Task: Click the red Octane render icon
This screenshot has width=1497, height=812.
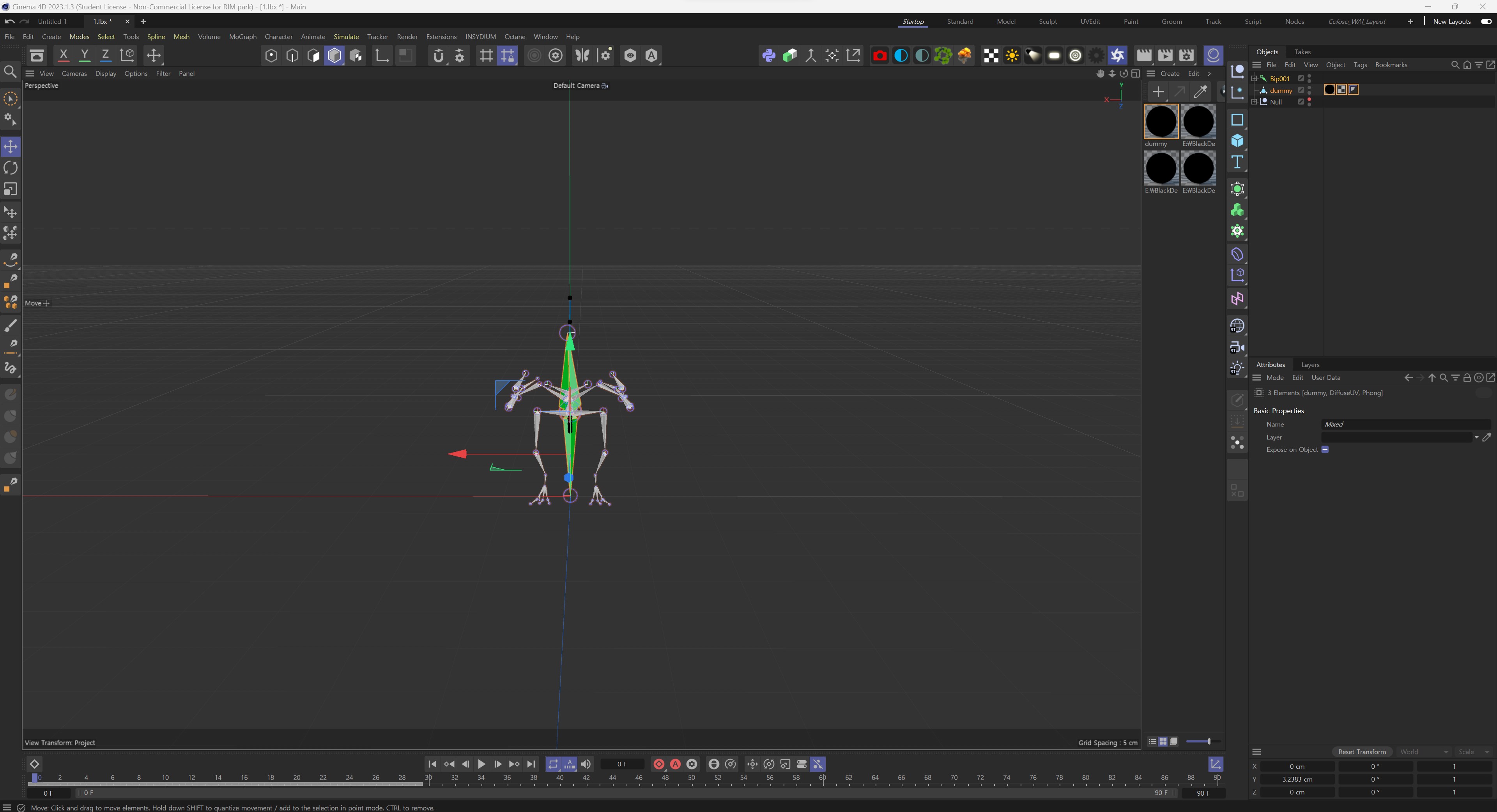Action: [x=880, y=55]
